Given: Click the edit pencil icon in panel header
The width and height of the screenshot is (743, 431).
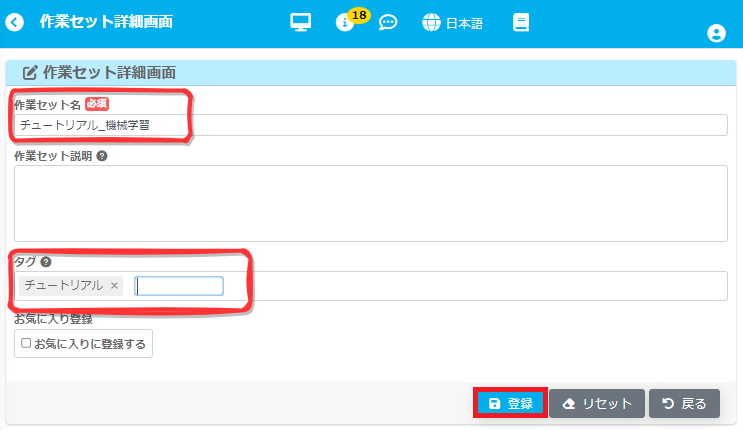Looking at the screenshot, I should pyautogui.click(x=30, y=73).
